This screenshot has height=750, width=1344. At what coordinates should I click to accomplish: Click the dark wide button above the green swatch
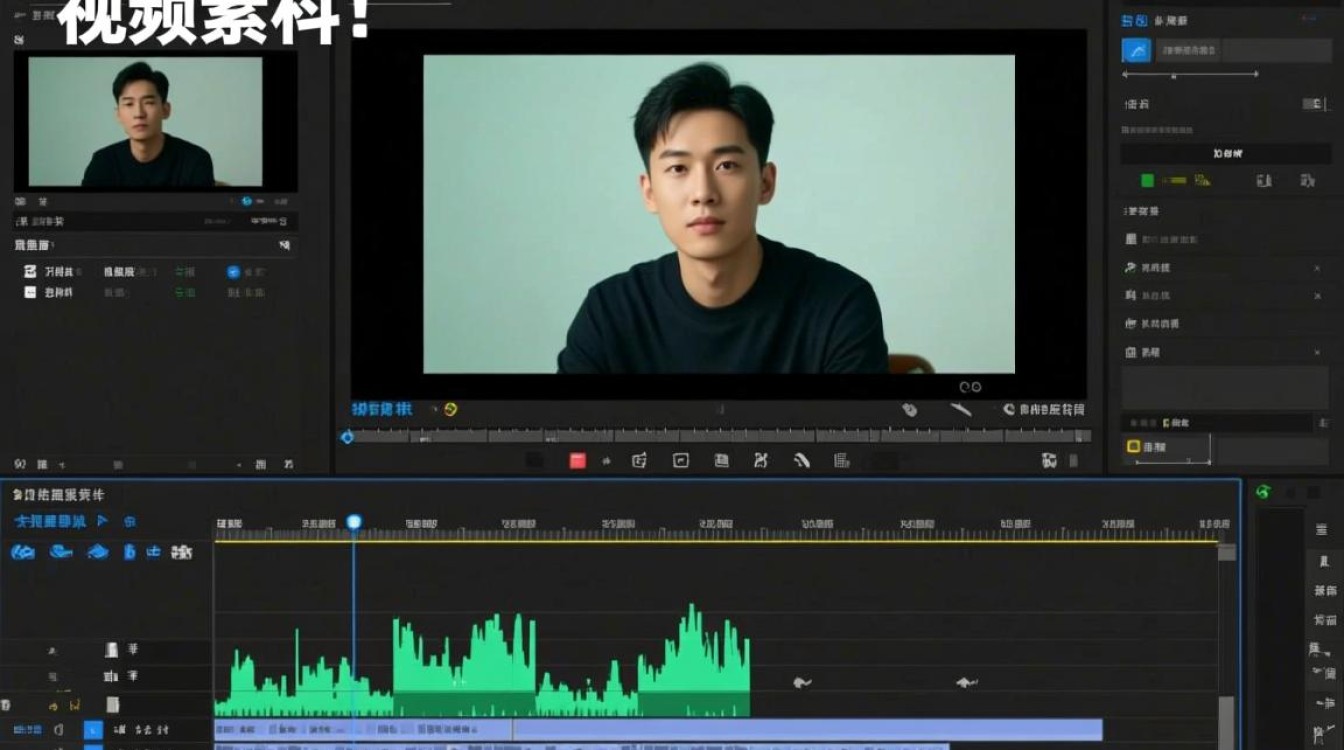pos(1225,154)
